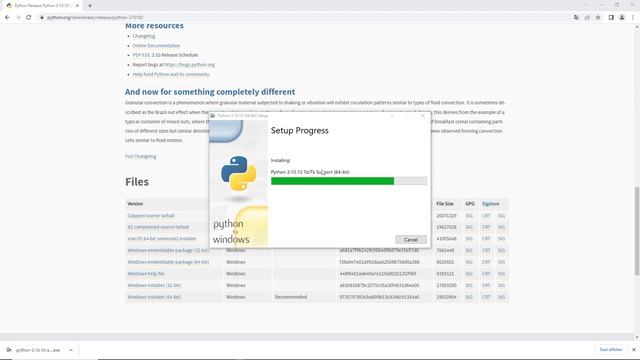The image size is (640, 360).
Task: Click the green setup progress bar
Action: click(349, 181)
